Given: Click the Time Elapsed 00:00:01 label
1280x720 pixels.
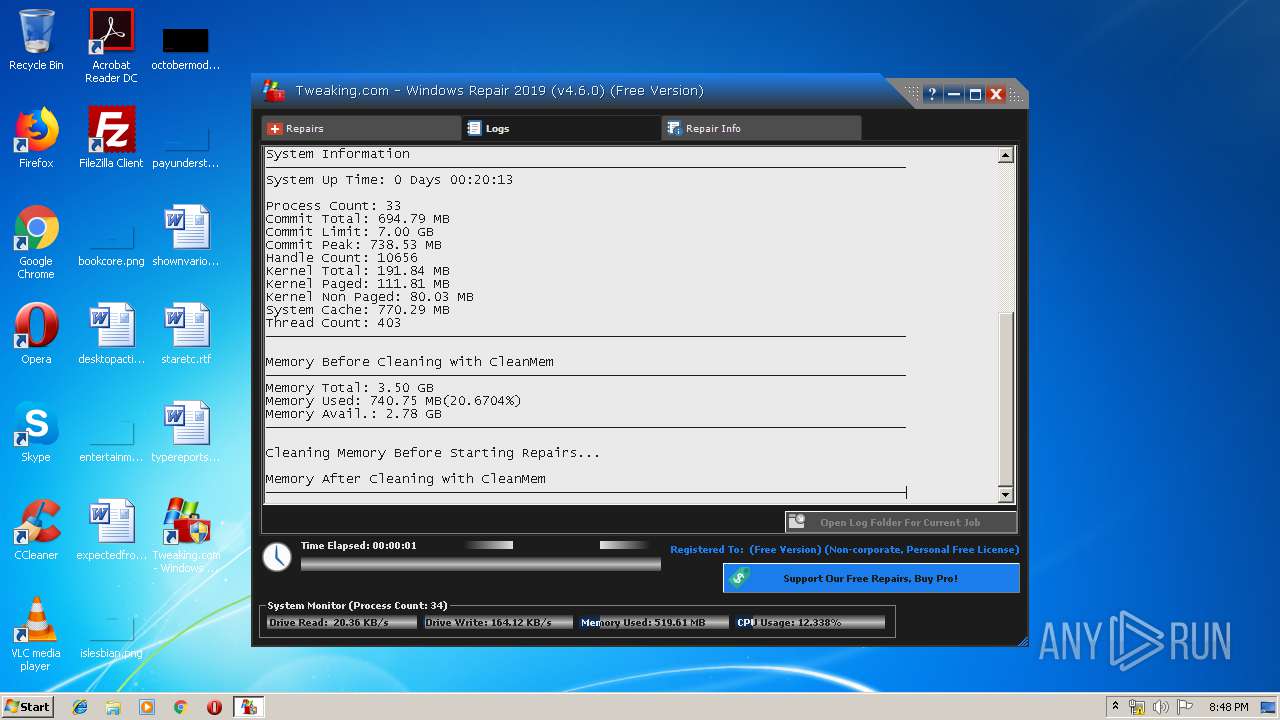Looking at the screenshot, I should point(358,545).
